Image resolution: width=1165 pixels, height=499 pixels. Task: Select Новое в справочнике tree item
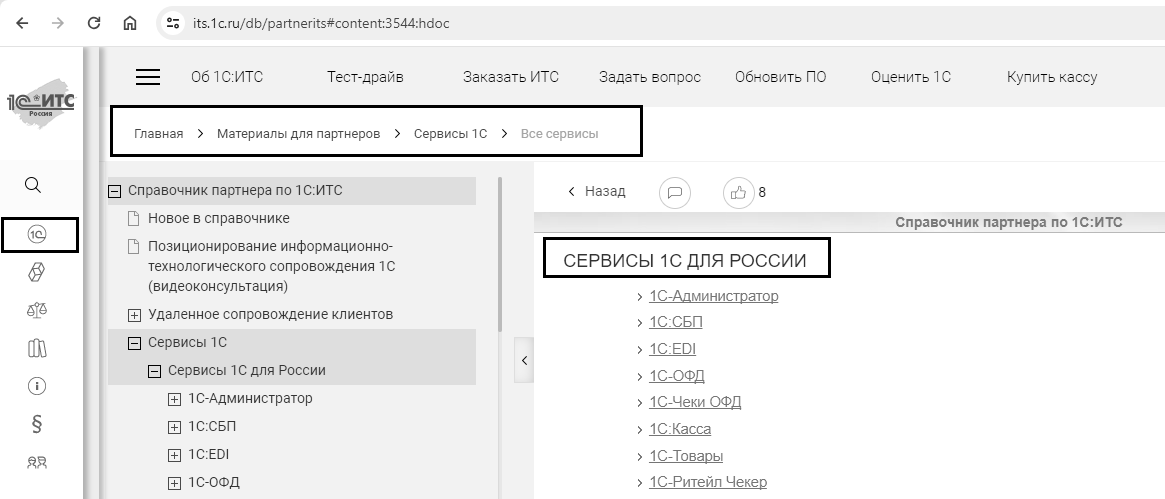tap(218, 218)
